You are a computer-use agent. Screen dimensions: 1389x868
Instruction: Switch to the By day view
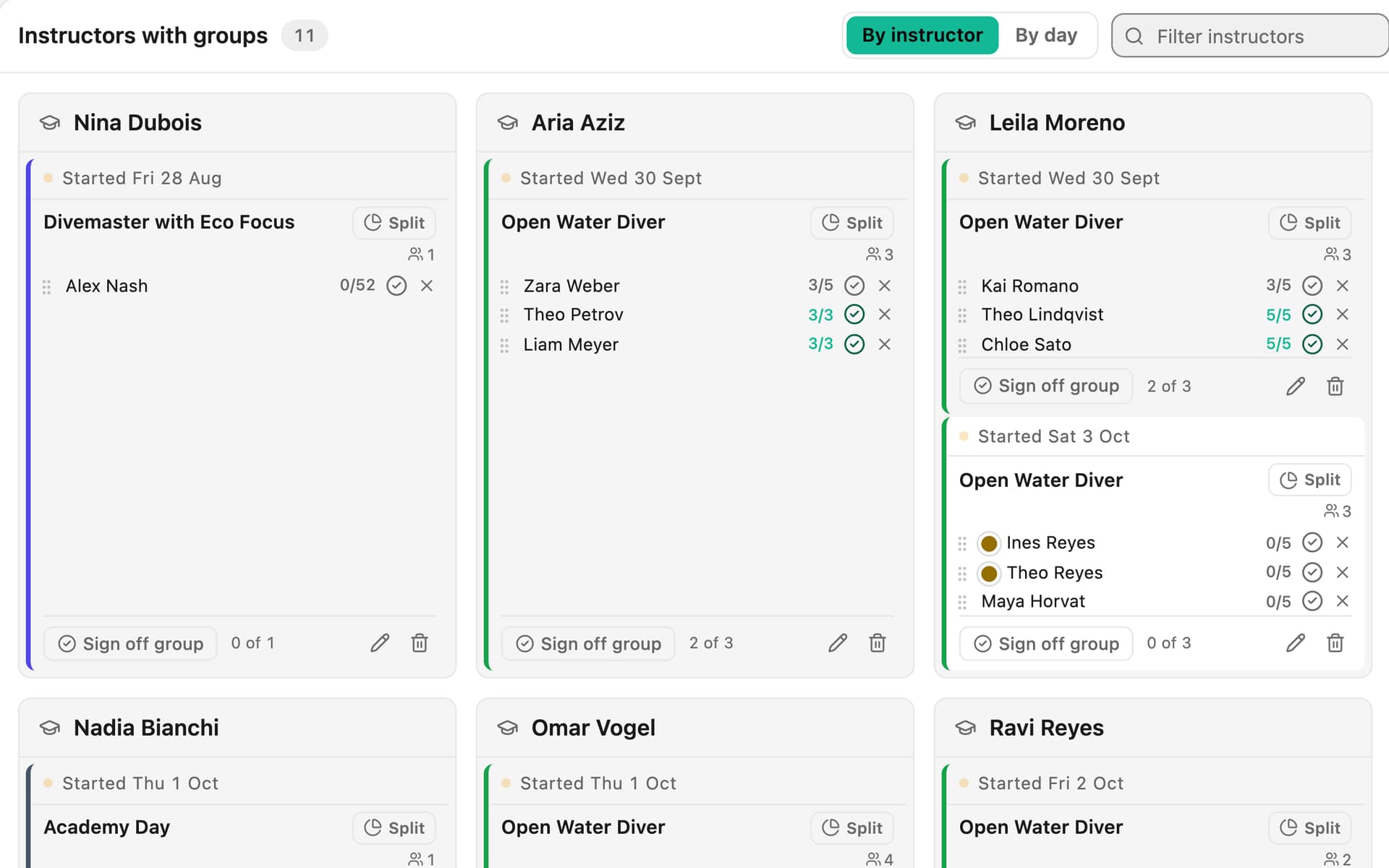coord(1045,35)
